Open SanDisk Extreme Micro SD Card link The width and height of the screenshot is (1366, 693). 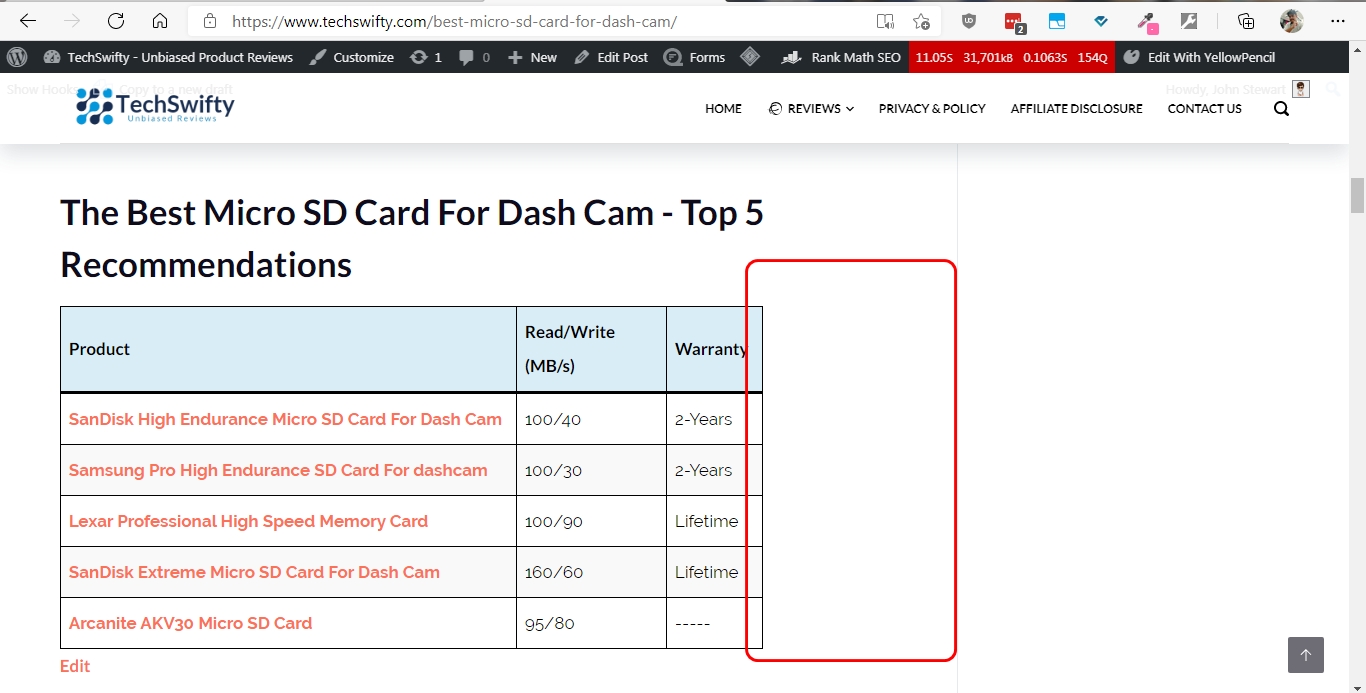click(x=254, y=572)
